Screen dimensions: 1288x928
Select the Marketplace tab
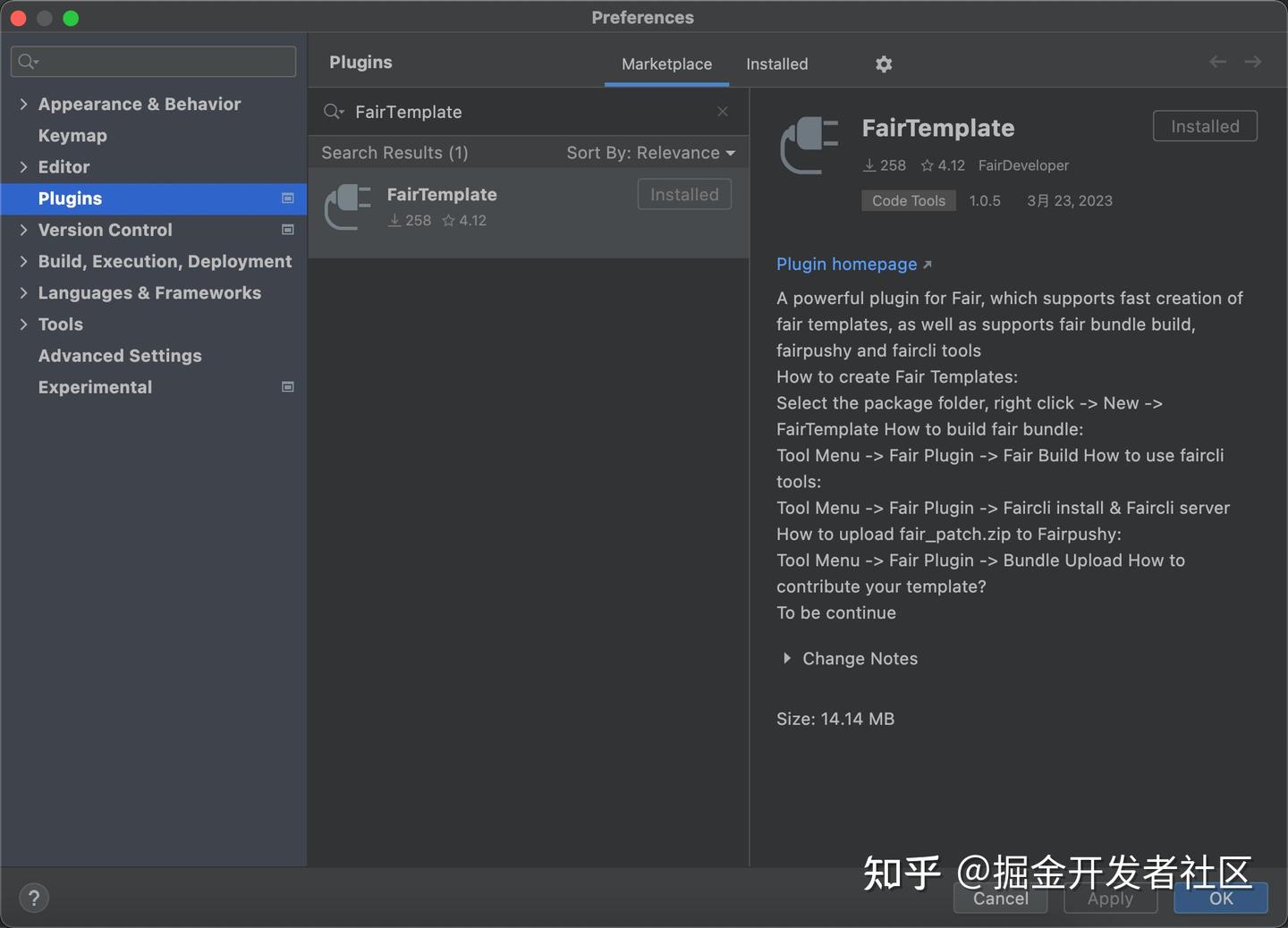(x=666, y=63)
